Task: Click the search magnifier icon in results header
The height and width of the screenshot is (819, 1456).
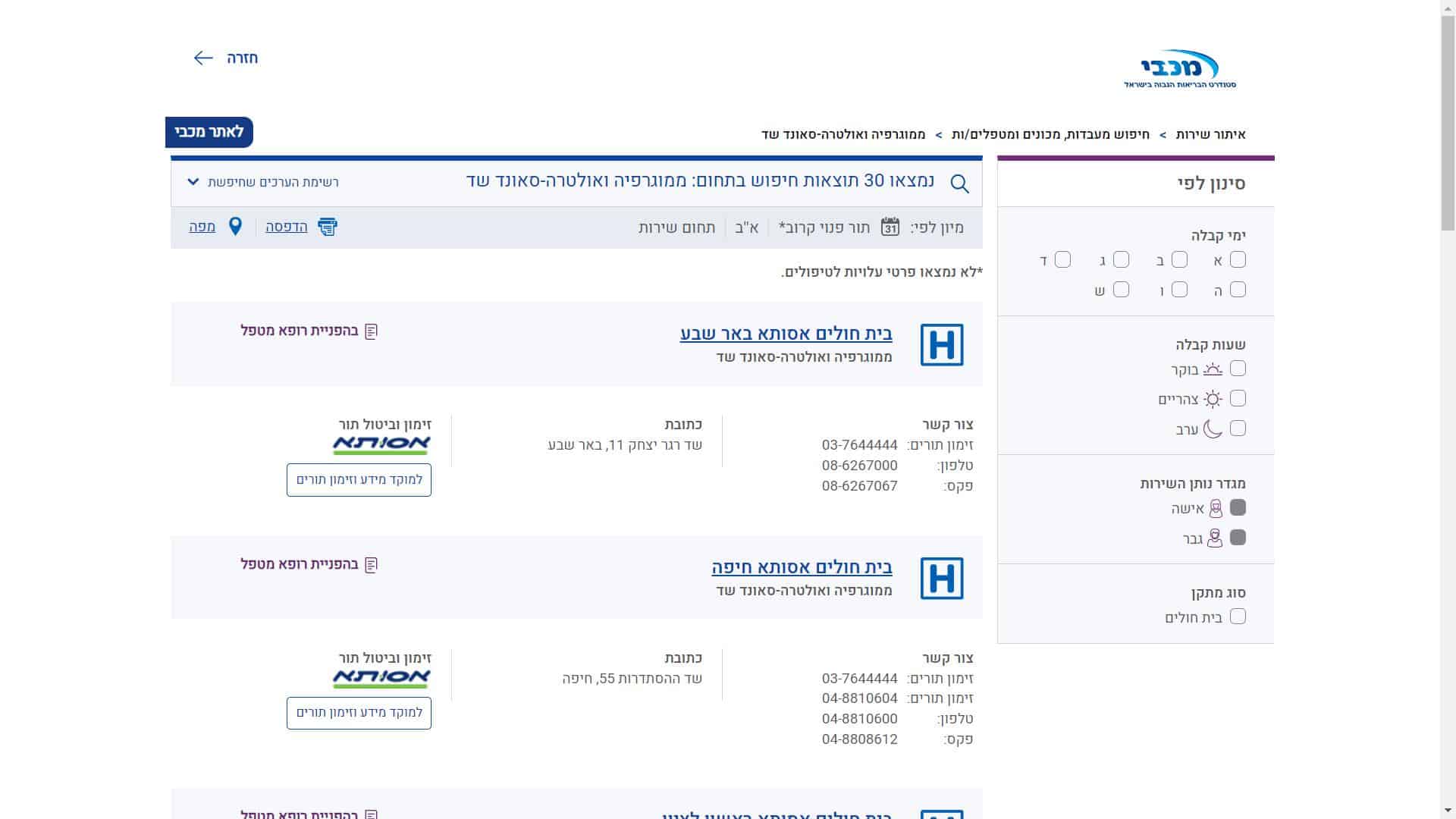Action: coord(959,184)
